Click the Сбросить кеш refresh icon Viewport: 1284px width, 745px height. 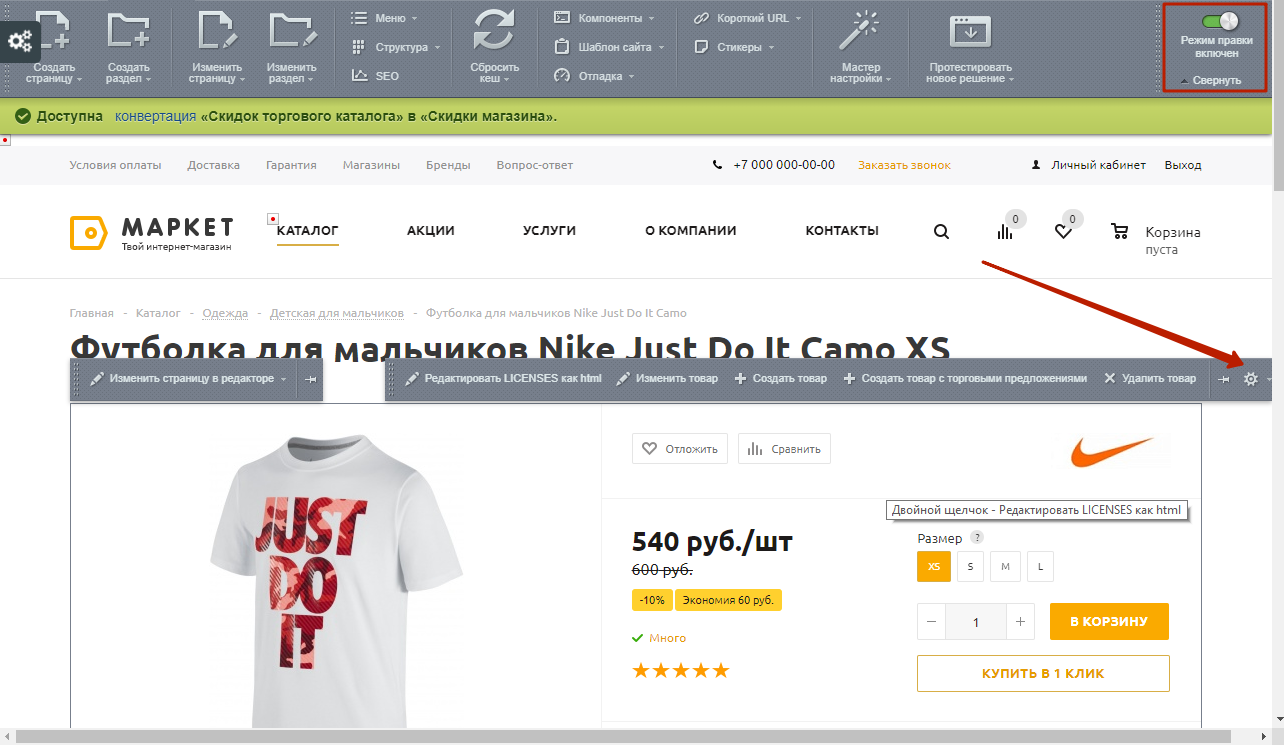click(493, 29)
